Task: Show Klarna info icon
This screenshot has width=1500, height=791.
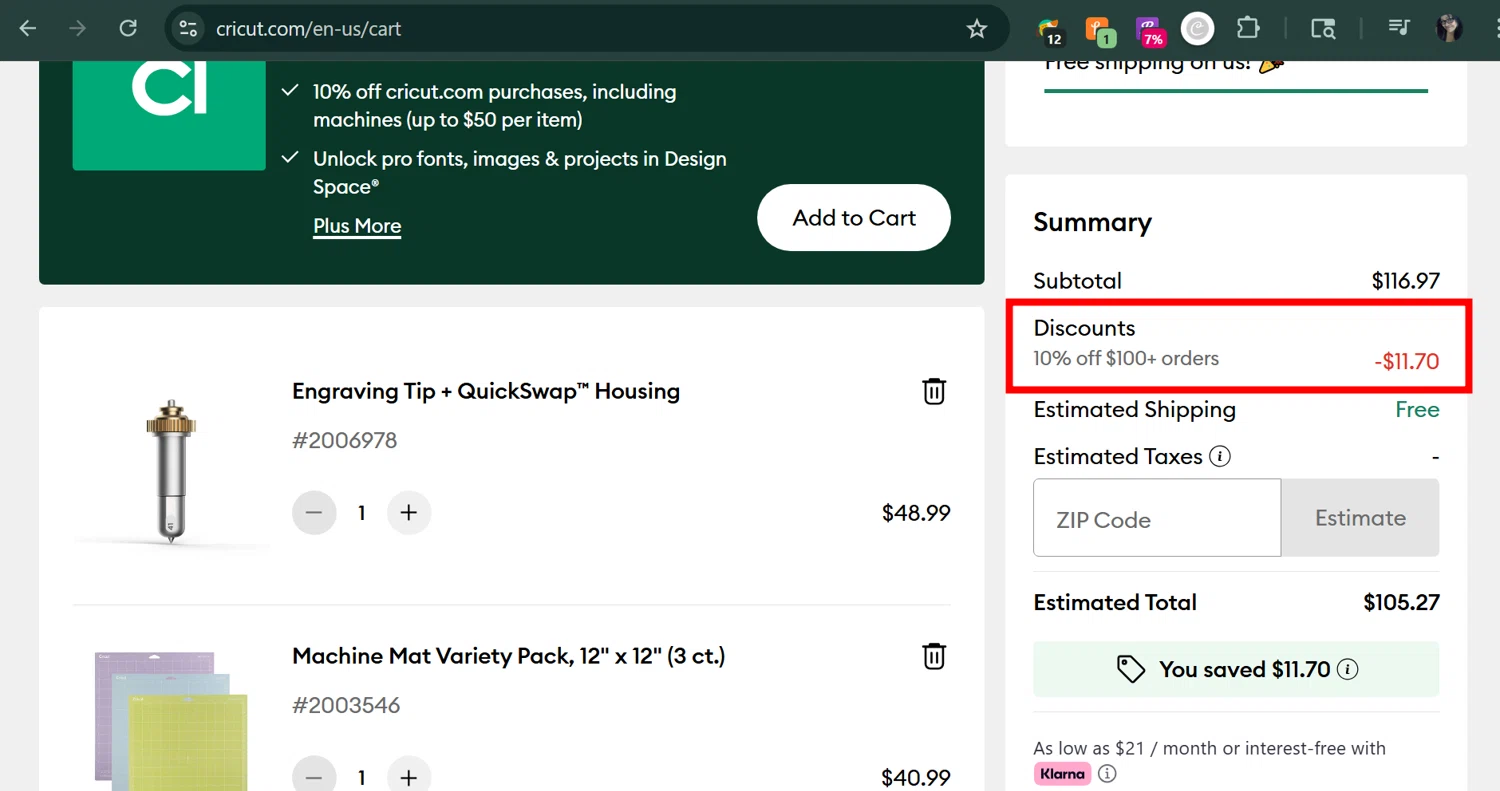Action: (x=1107, y=774)
